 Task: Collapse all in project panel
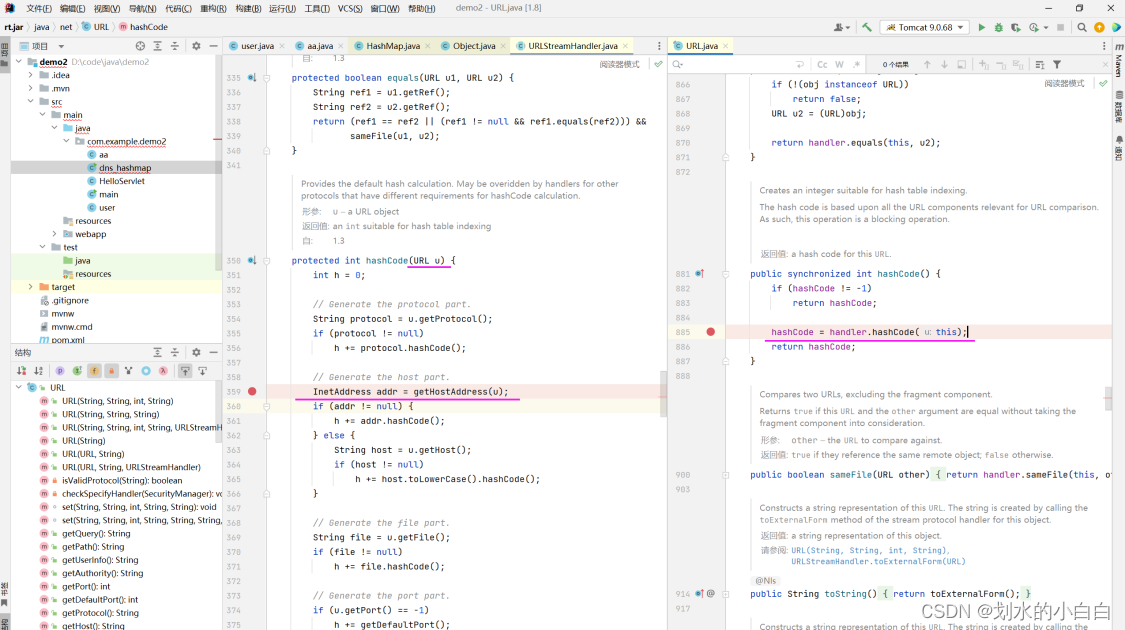click(175, 46)
